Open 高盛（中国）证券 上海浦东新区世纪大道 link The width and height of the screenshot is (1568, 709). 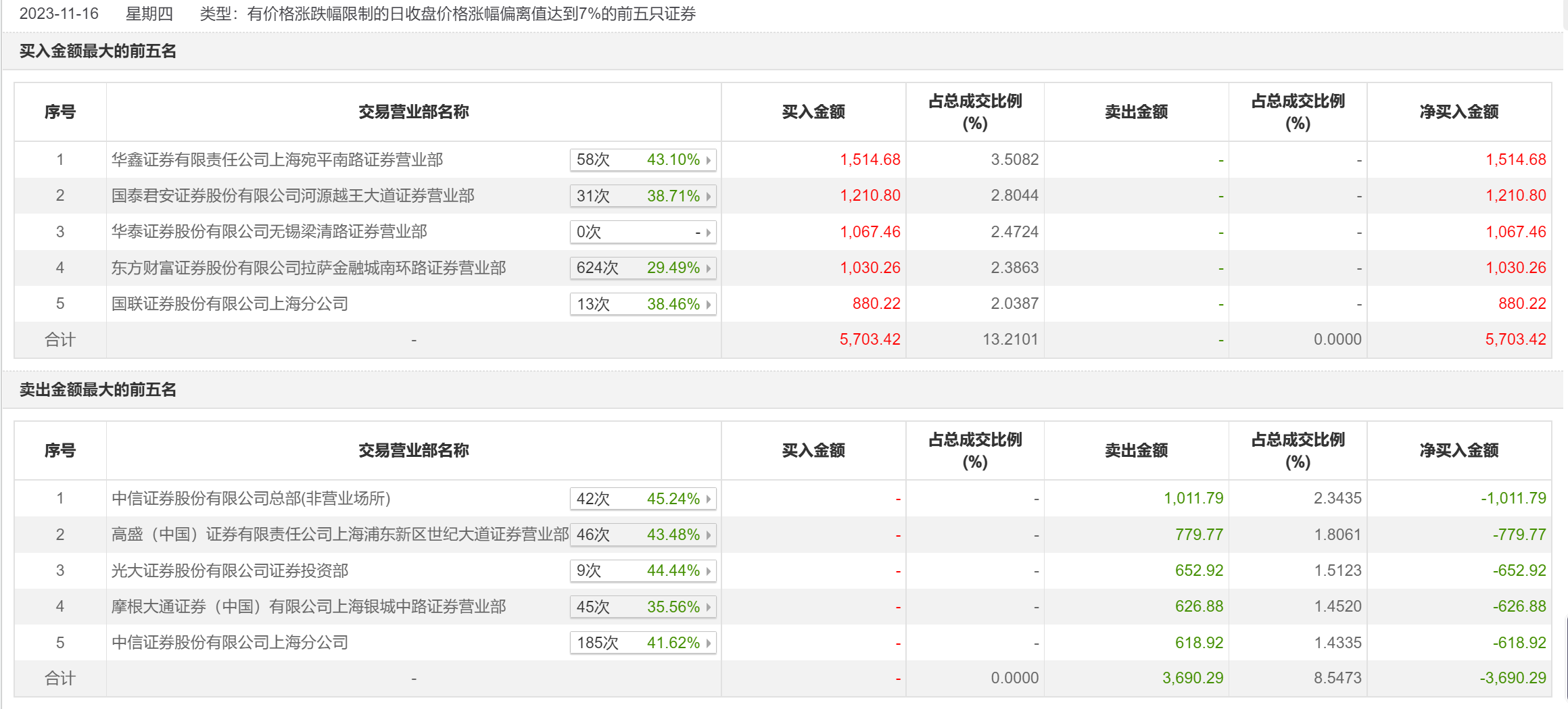(x=340, y=535)
